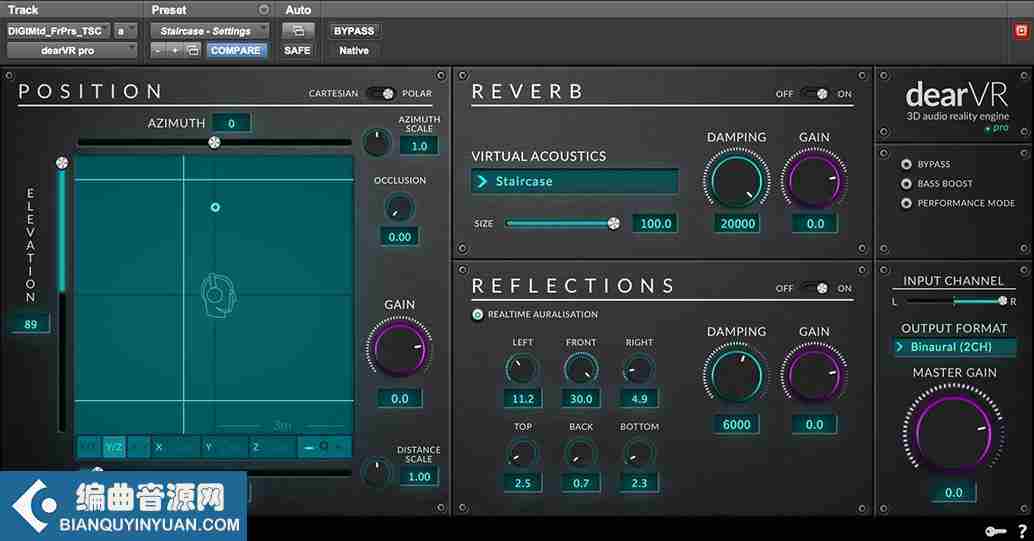
Task: Click the Azimuth slider handle
Action: pyautogui.click(x=214, y=142)
